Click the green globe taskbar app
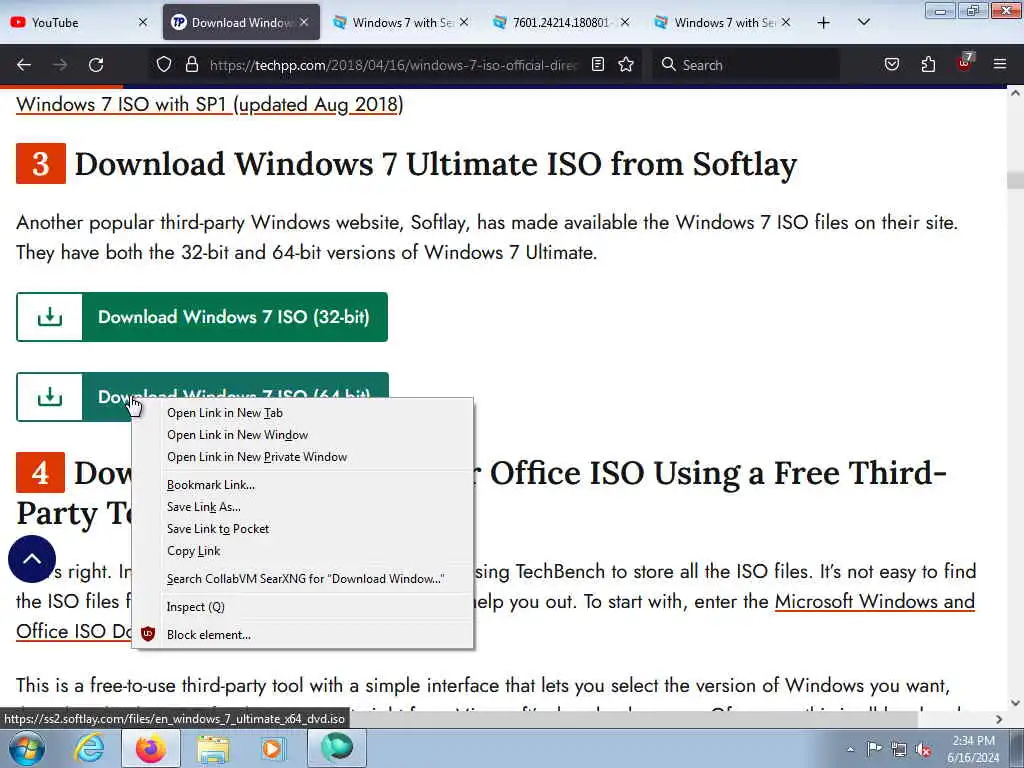1024x768 pixels. (x=337, y=748)
